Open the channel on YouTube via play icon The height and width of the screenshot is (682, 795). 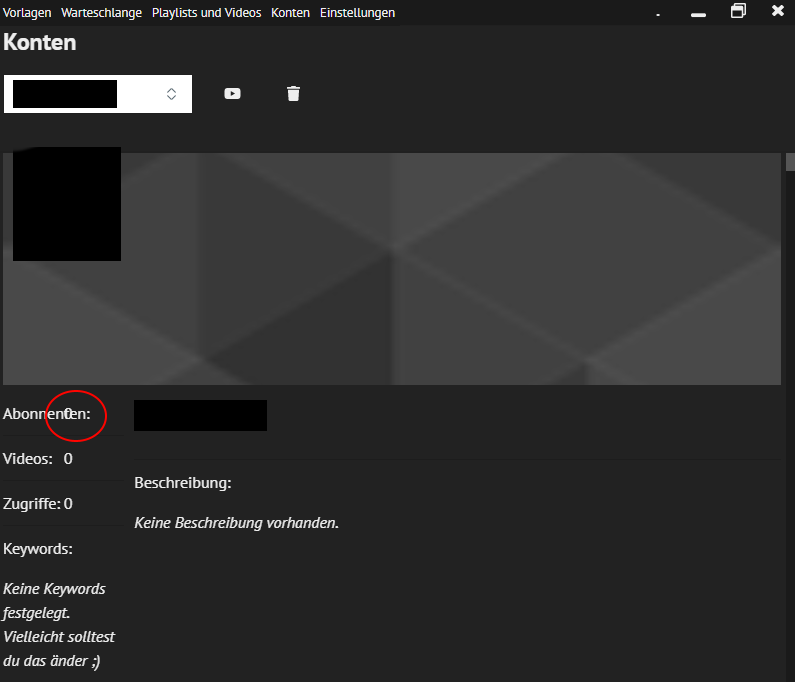click(x=232, y=94)
